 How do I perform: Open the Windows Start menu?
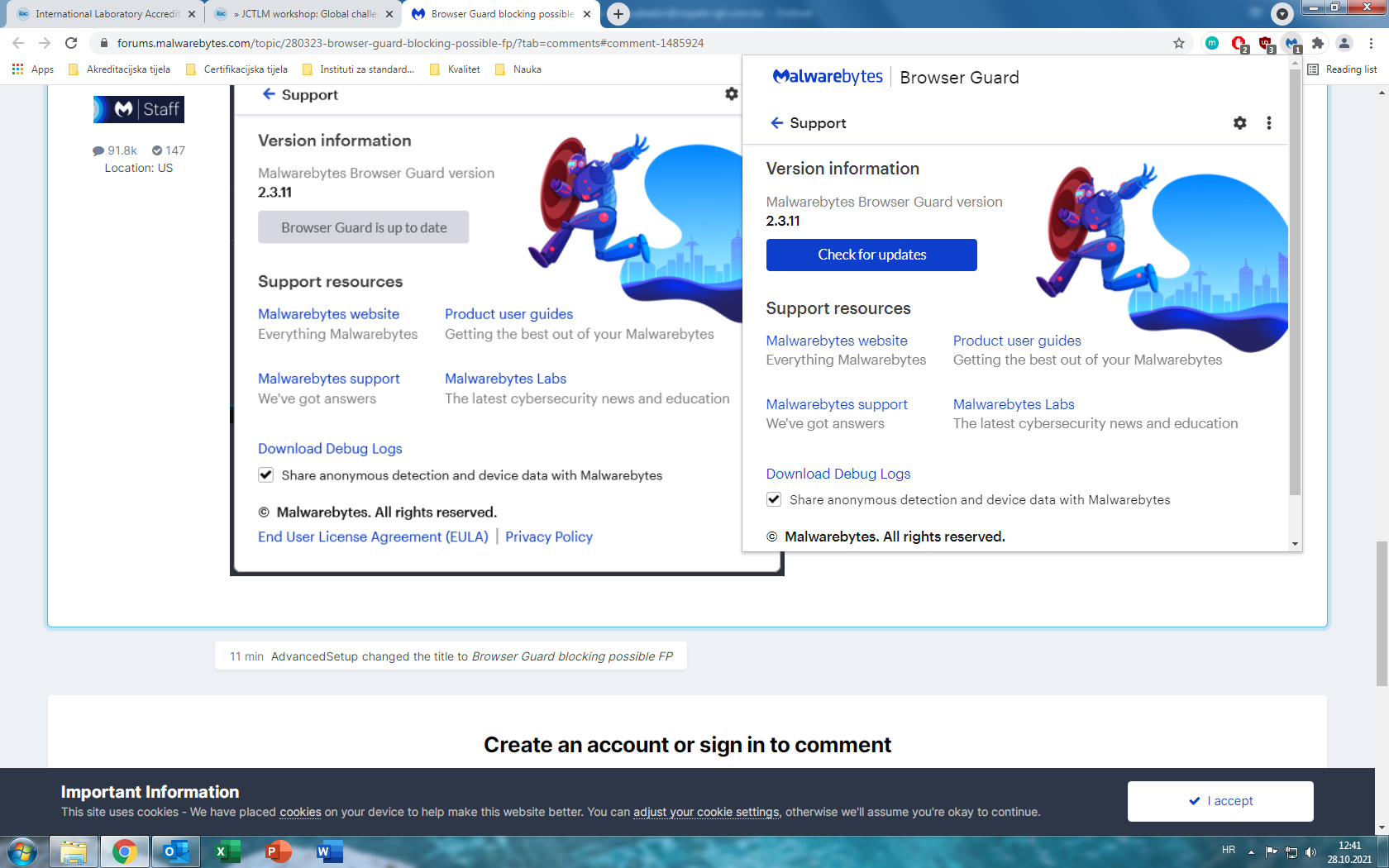click(22, 851)
